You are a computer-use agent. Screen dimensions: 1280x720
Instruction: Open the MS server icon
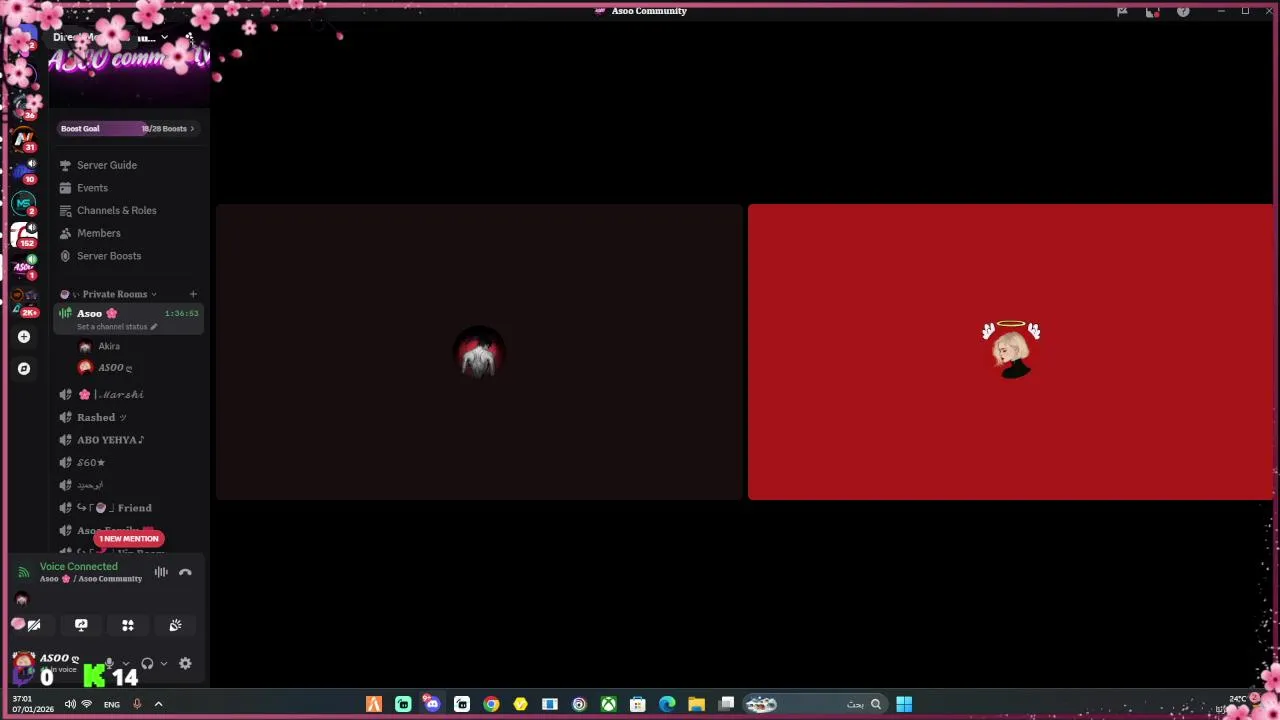(x=24, y=203)
